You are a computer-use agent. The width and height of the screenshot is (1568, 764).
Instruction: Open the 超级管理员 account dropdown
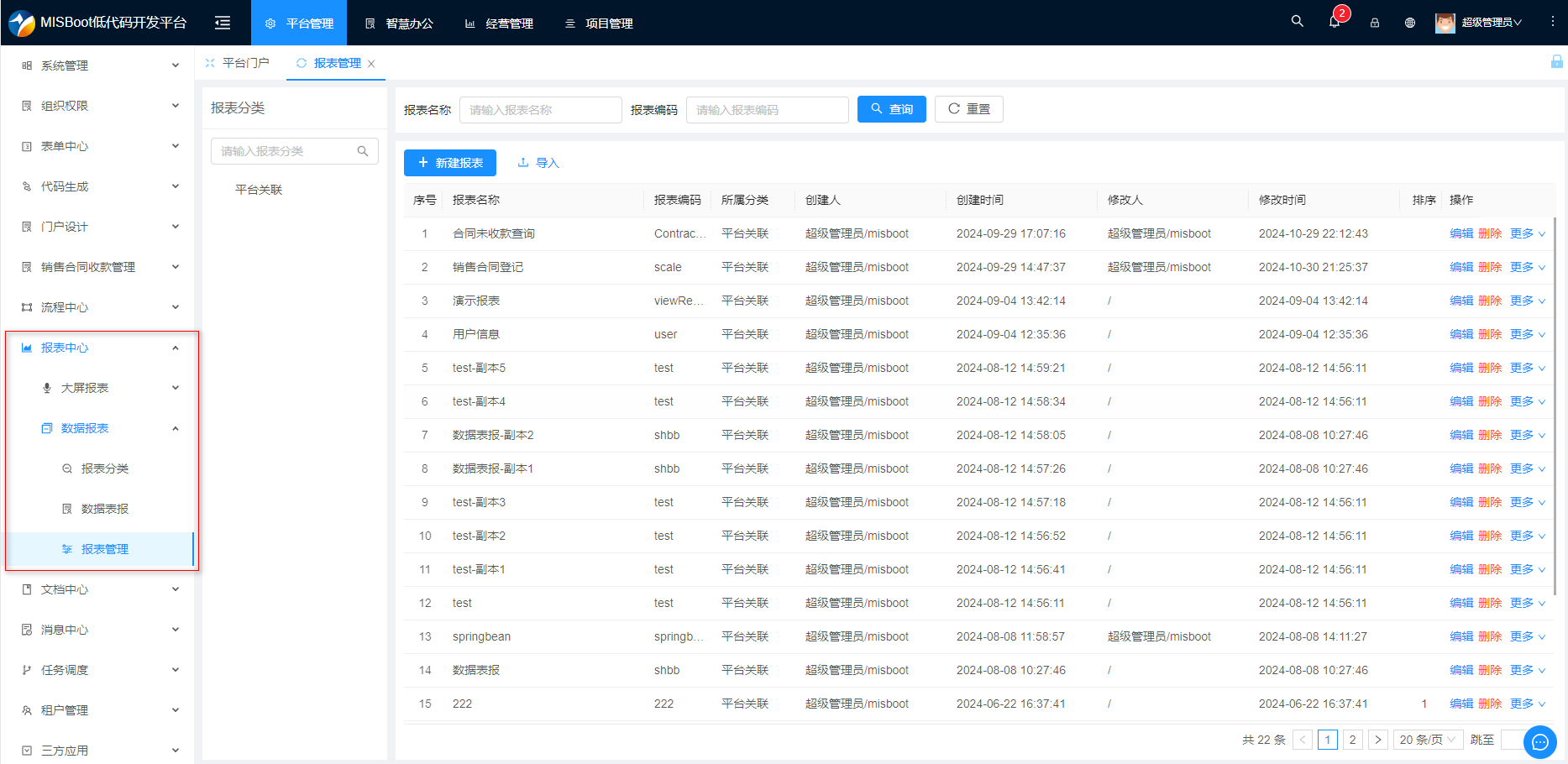(1492, 23)
